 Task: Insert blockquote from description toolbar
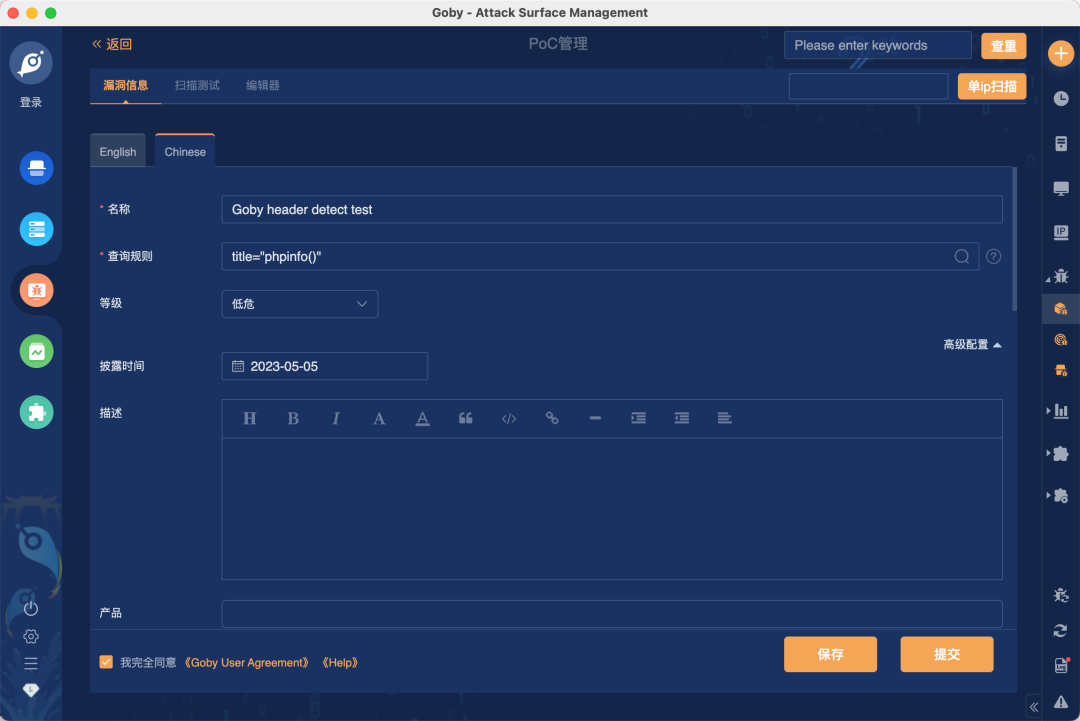pyautogui.click(x=466, y=419)
